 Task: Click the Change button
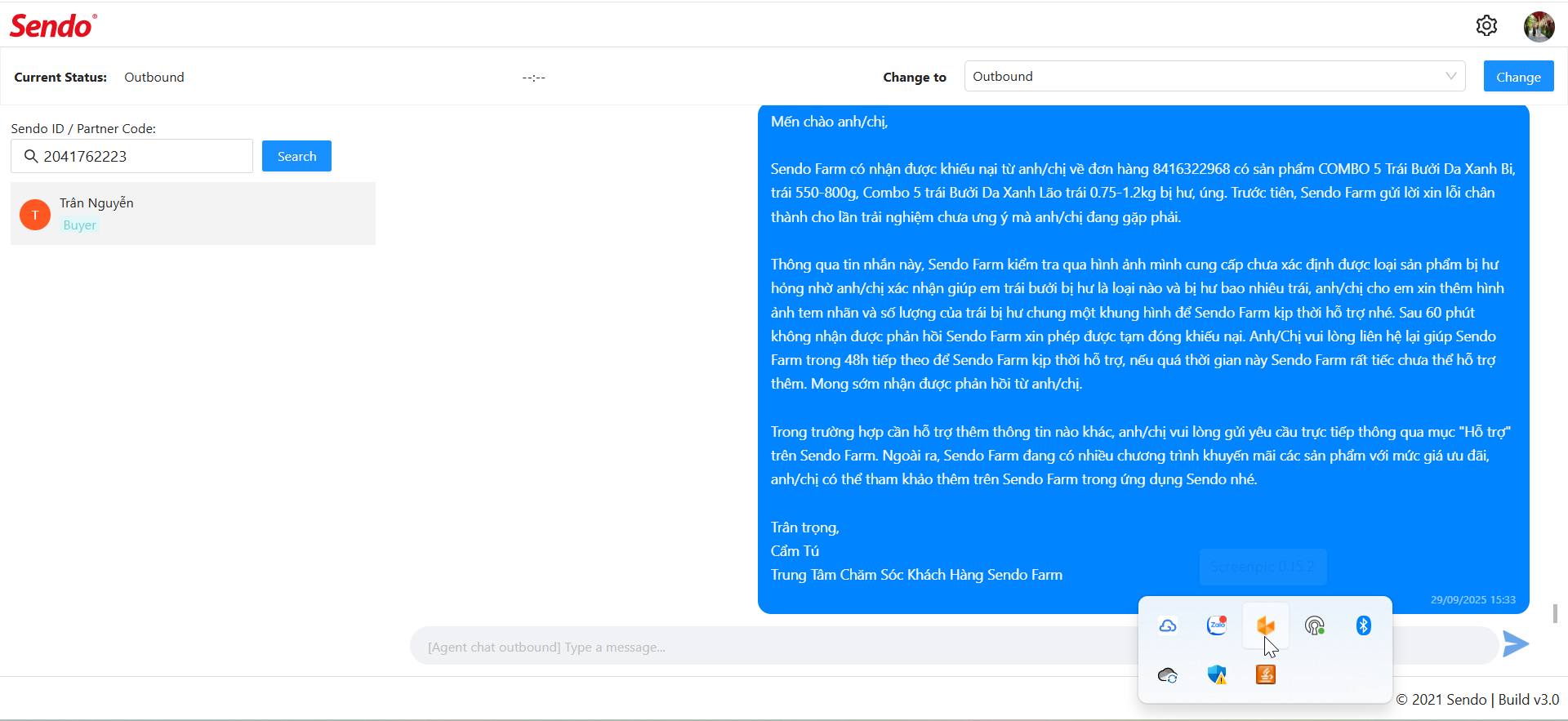(1518, 77)
